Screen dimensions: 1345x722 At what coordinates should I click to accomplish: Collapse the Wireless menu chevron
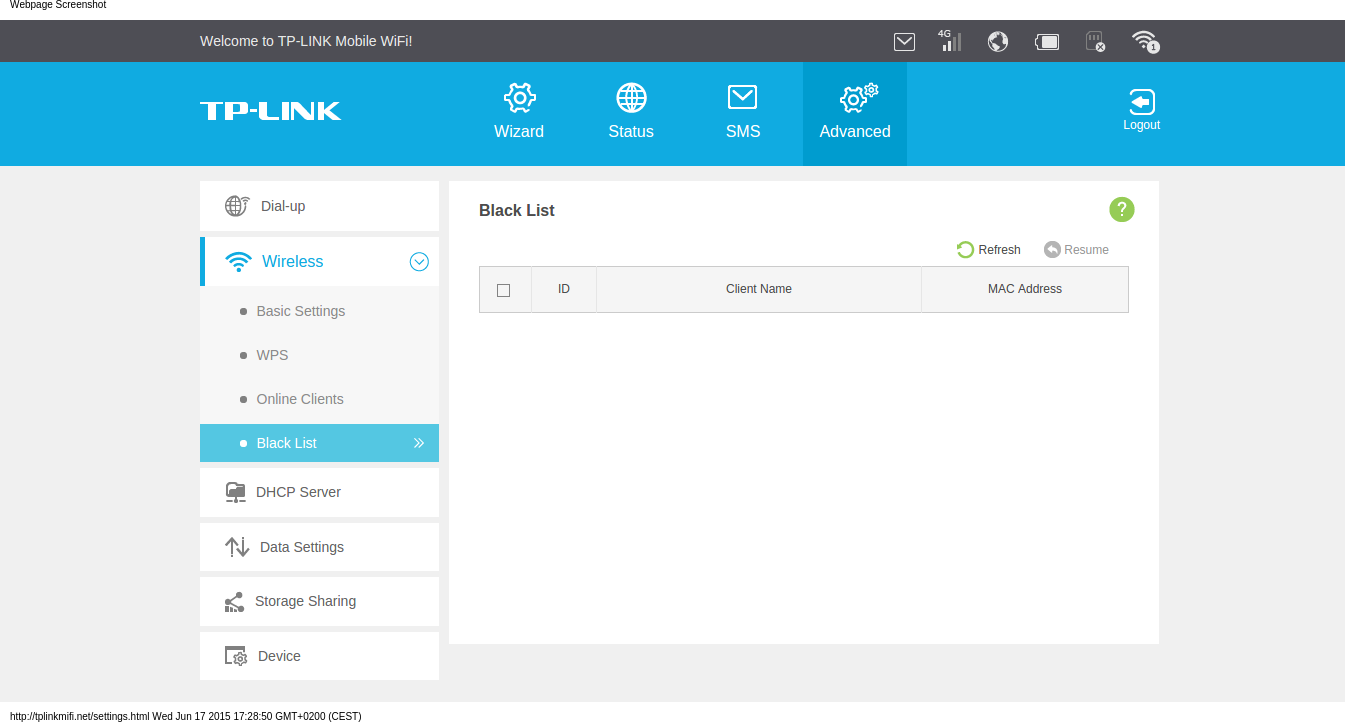pos(420,262)
